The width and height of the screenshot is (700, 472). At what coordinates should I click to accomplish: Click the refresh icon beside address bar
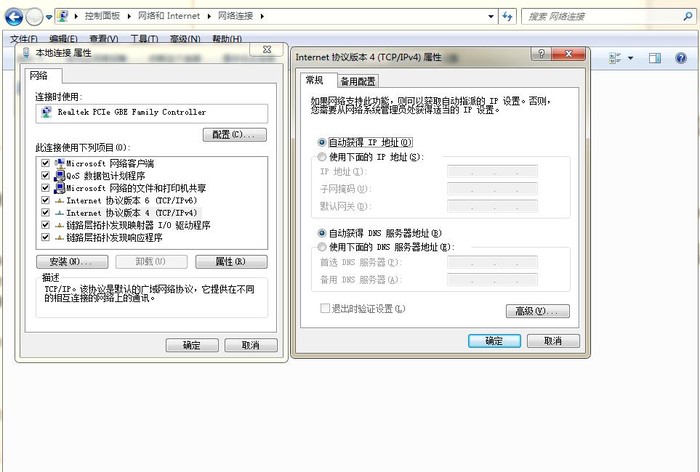[x=507, y=16]
